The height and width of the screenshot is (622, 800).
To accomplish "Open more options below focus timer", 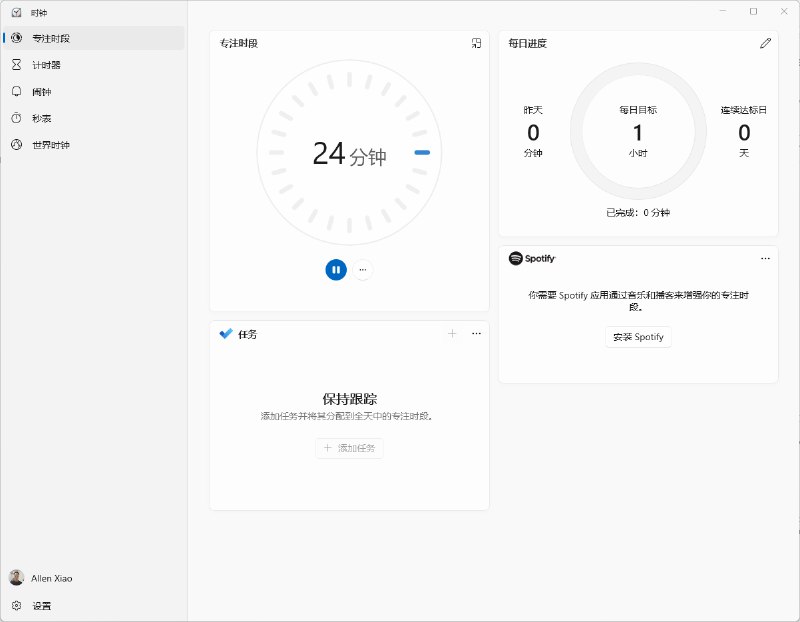I will 363,269.
